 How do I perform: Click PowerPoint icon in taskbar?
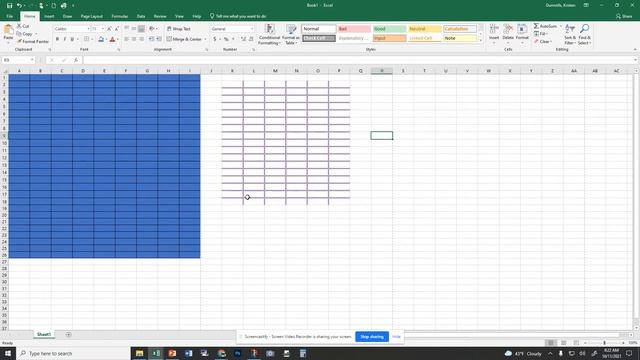tap(172, 353)
